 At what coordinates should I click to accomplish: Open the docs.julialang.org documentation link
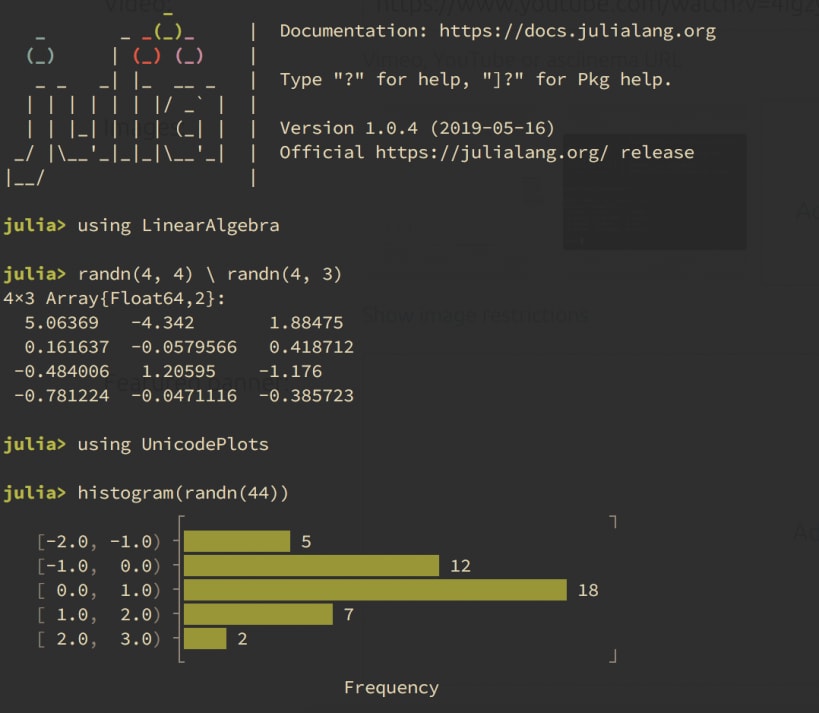[577, 31]
